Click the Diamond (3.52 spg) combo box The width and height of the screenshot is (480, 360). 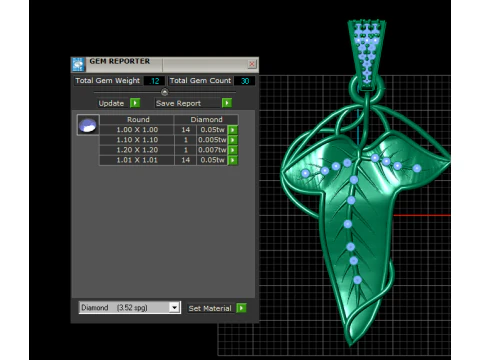click(x=130, y=307)
